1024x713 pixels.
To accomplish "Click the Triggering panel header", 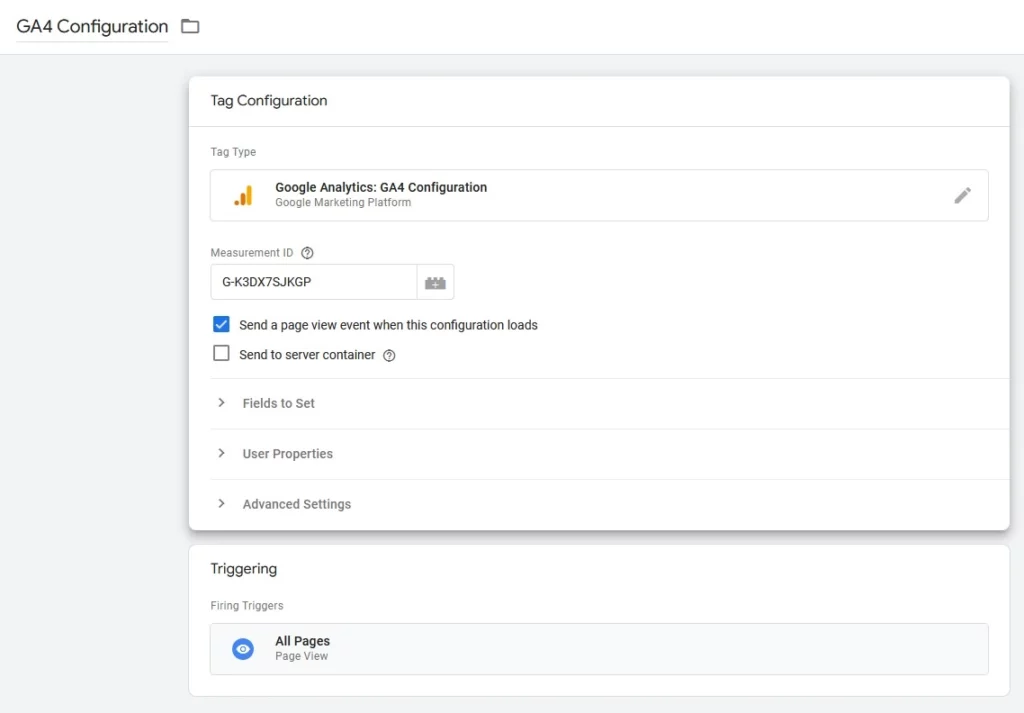I will point(244,568).
